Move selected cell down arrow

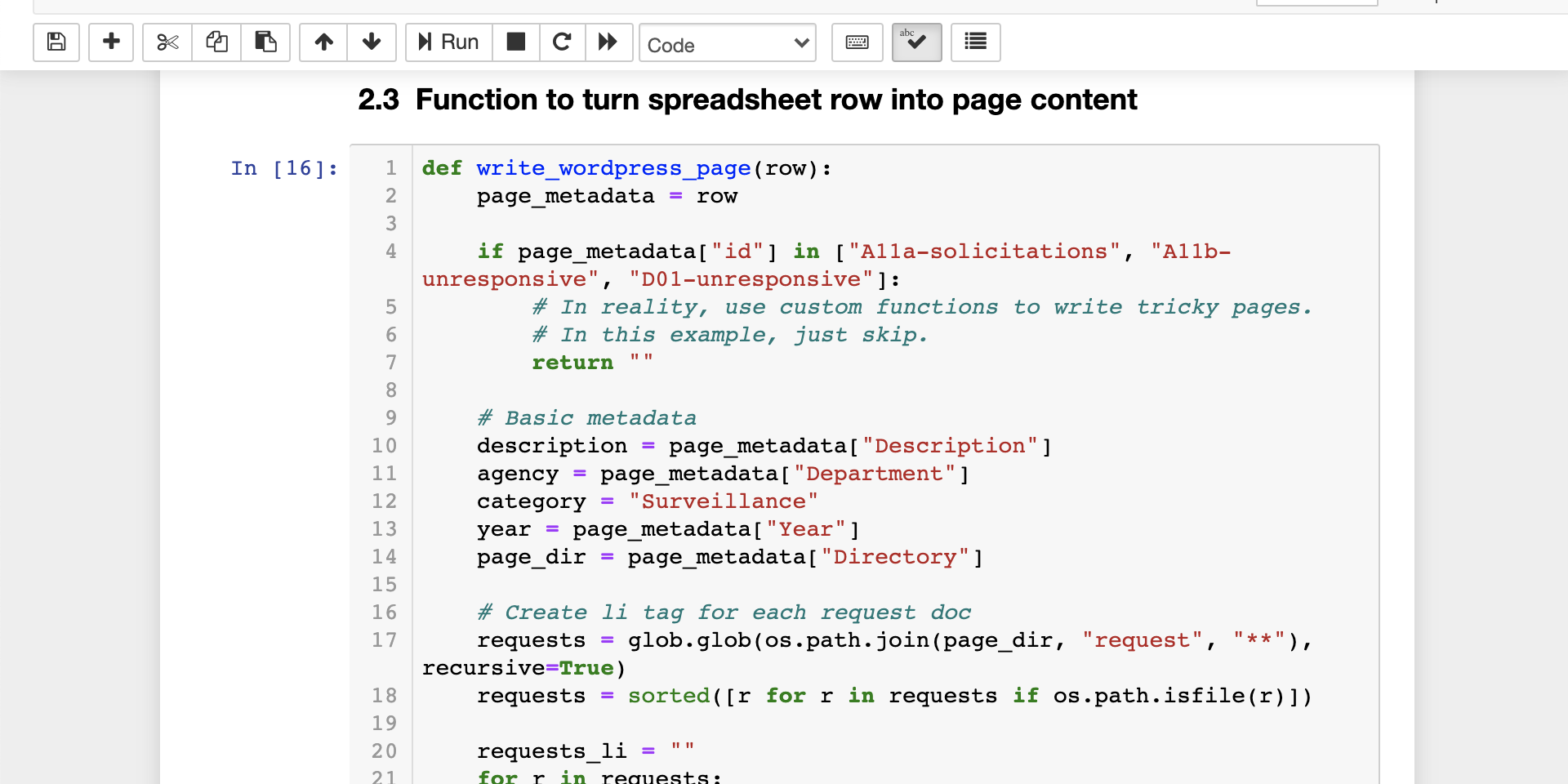tap(372, 42)
